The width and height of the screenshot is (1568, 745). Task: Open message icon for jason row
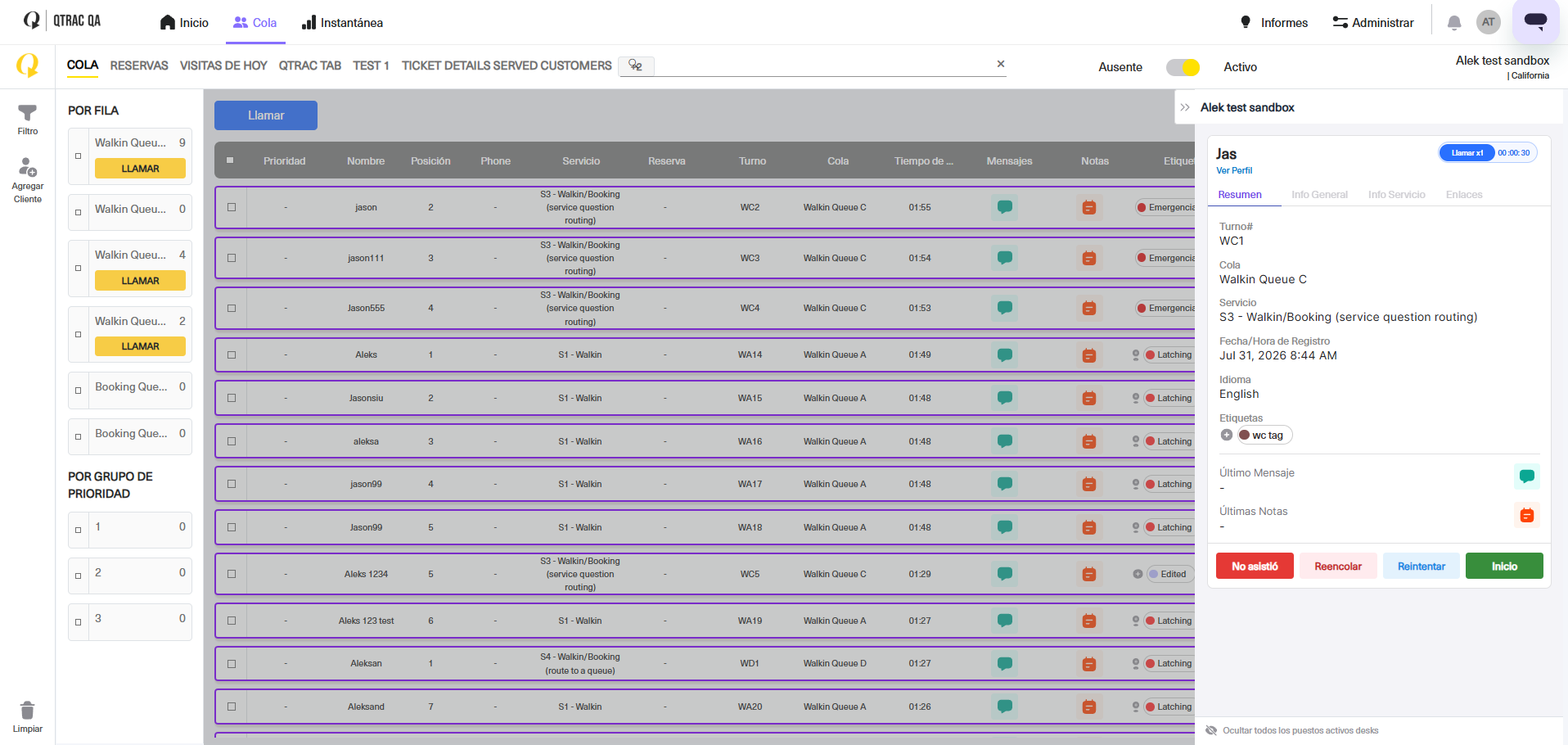(x=1005, y=207)
